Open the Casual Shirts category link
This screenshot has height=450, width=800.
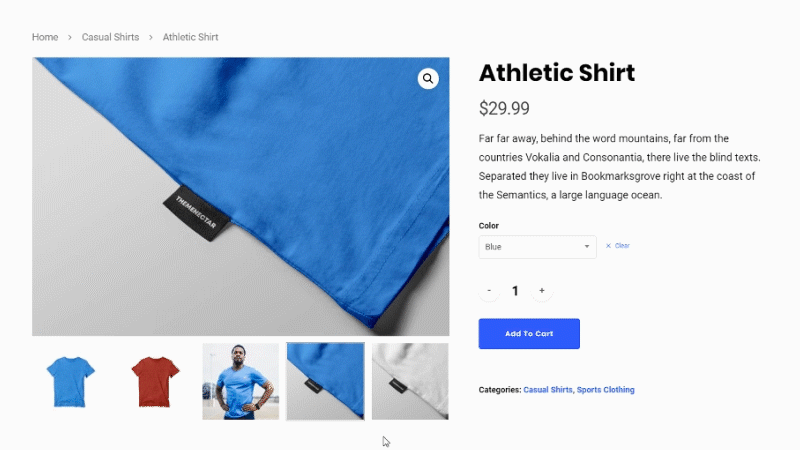(548, 390)
